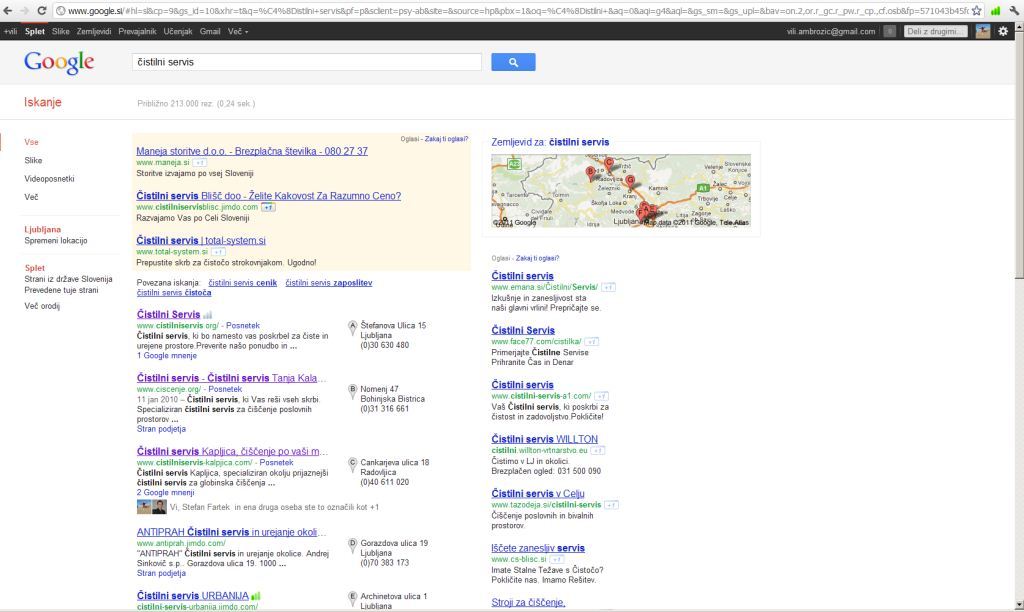Expand the 'Več' dropdown in top bar
The width and height of the screenshot is (1024, 612).
(238, 31)
